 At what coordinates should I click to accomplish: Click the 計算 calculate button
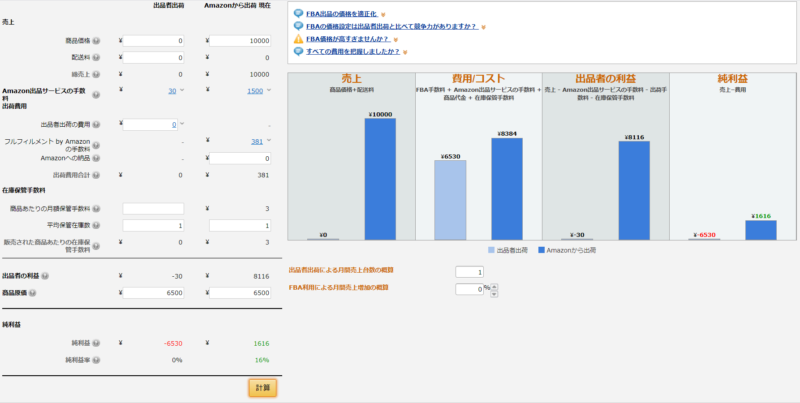263,388
